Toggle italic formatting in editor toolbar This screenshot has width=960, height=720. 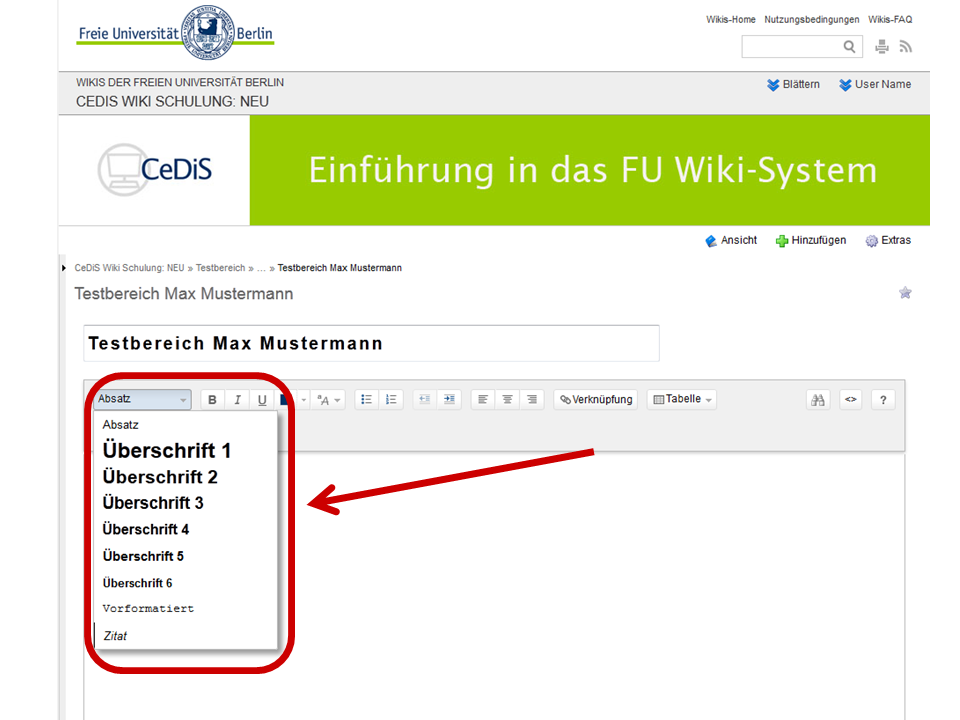[x=237, y=399]
